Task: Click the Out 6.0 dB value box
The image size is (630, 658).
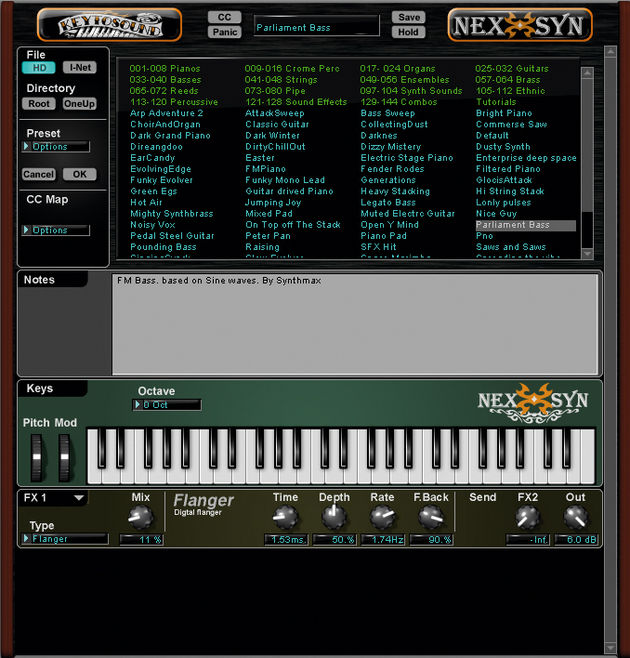Action: pos(576,540)
